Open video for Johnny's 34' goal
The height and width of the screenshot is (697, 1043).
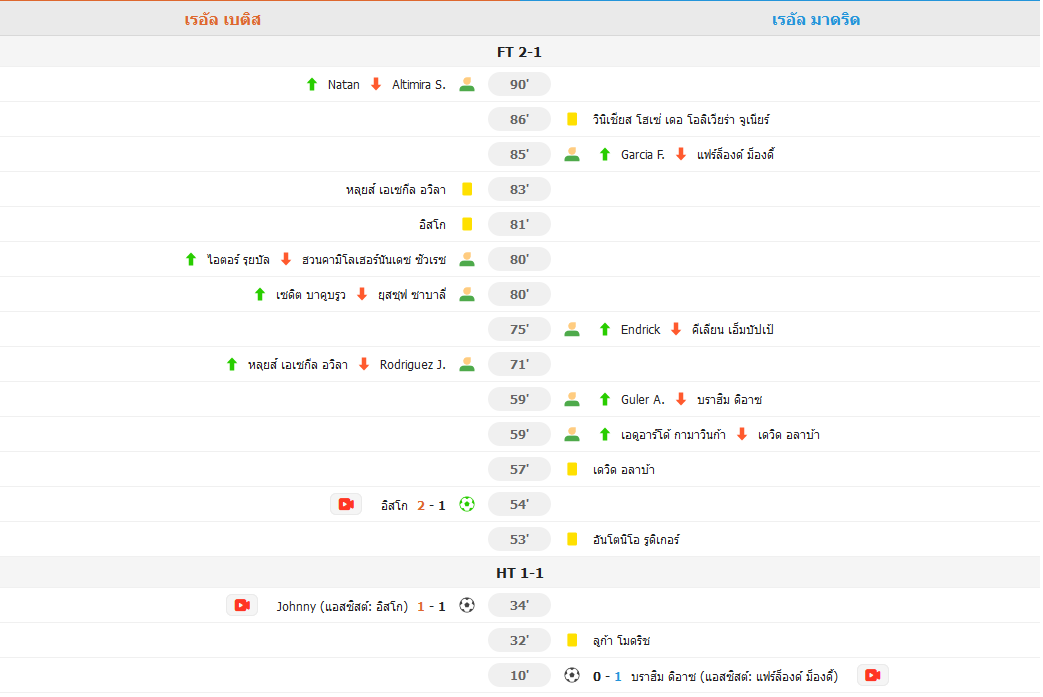242,605
